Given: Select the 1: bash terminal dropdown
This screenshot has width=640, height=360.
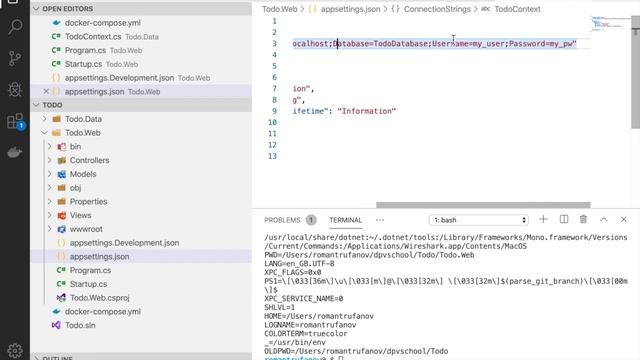Looking at the screenshot, I should pos(478,220).
